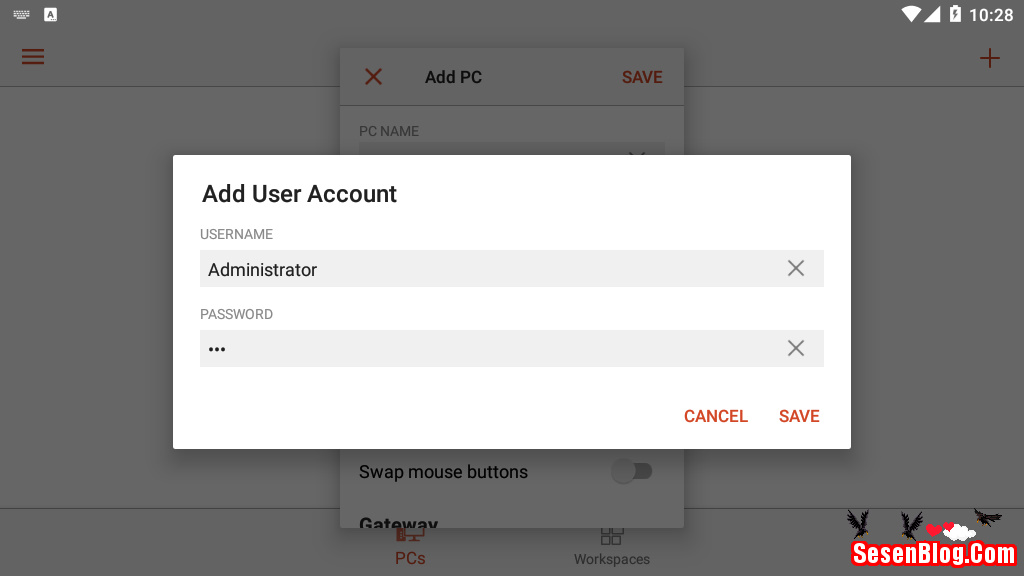Clear the password field with X icon
This screenshot has height=576, width=1024.
795,348
